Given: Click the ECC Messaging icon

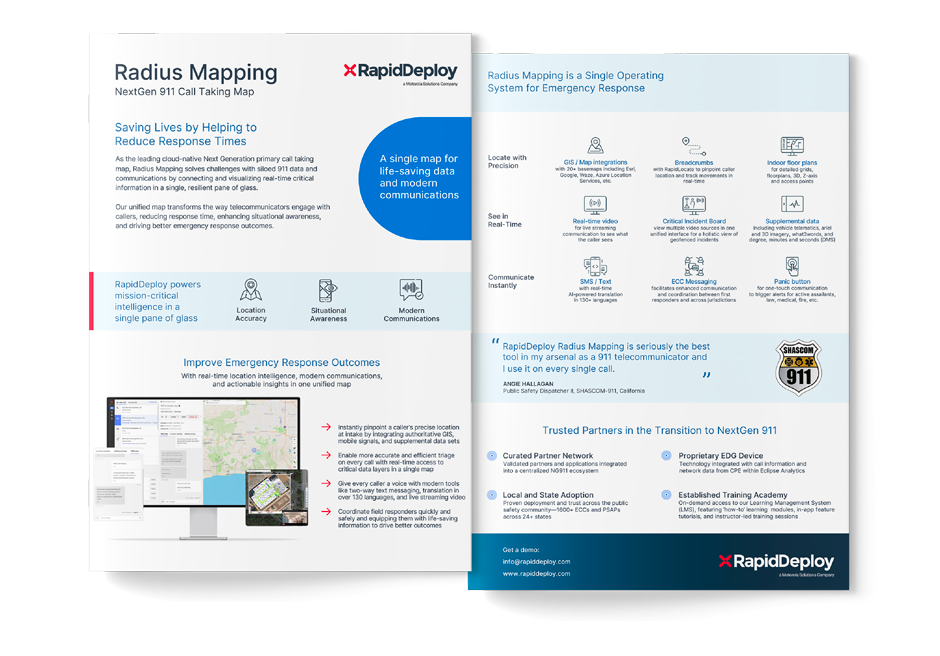Looking at the screenshot, I should pyautogui.click(x=694, y=266).
